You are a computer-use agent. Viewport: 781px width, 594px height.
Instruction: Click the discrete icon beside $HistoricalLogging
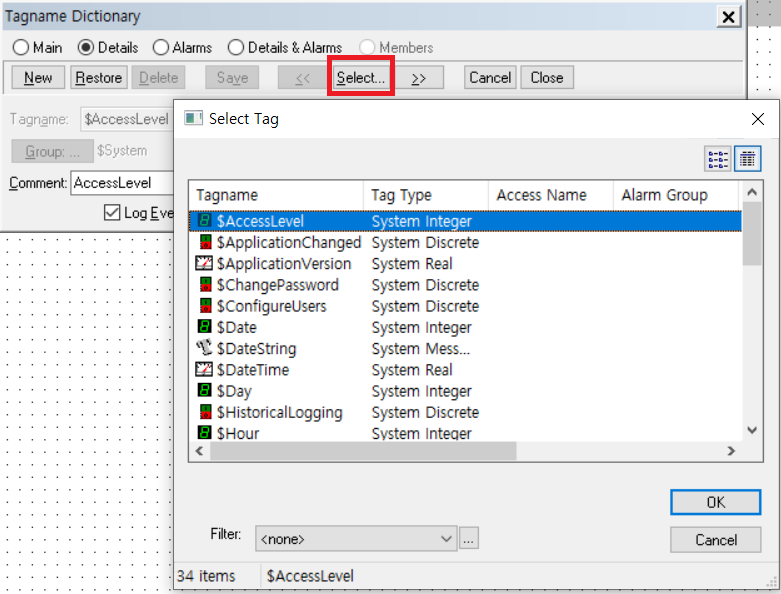[205, 412]
